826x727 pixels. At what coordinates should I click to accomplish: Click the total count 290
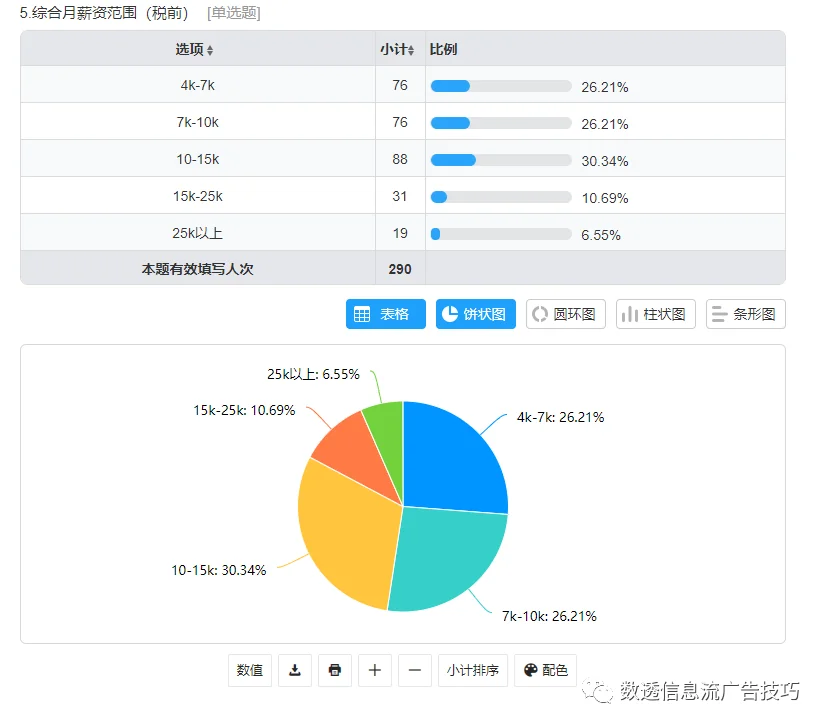[x=400, y=269]
